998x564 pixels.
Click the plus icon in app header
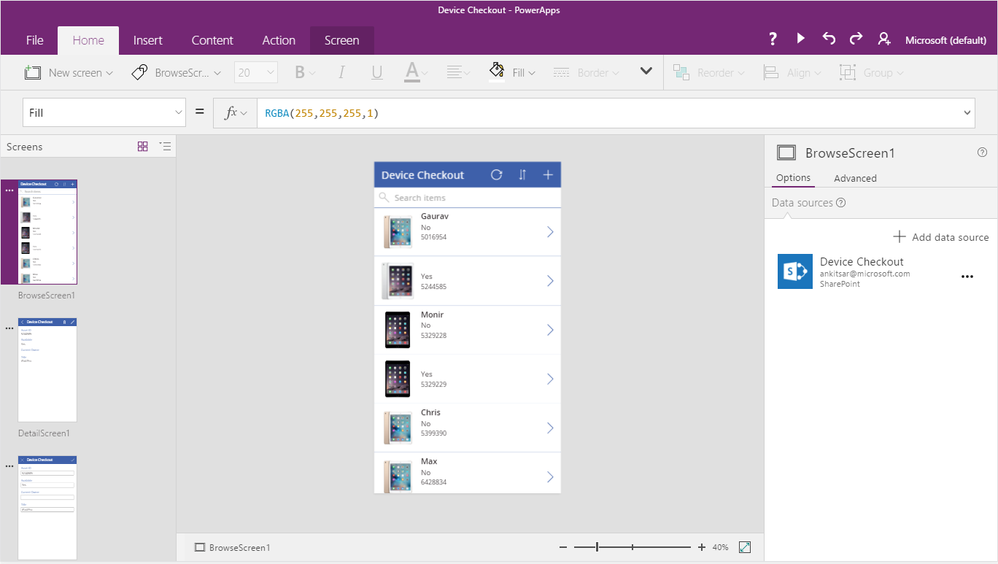pyautogui.click(x=548, y=174)
